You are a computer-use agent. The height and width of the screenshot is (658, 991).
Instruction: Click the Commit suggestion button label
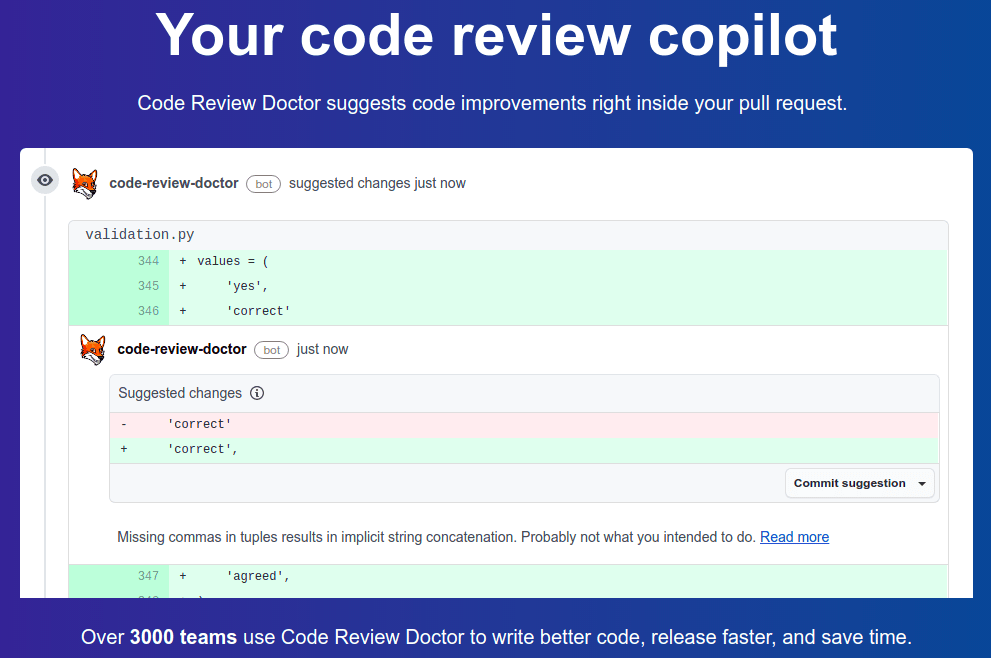click(849, 483)
